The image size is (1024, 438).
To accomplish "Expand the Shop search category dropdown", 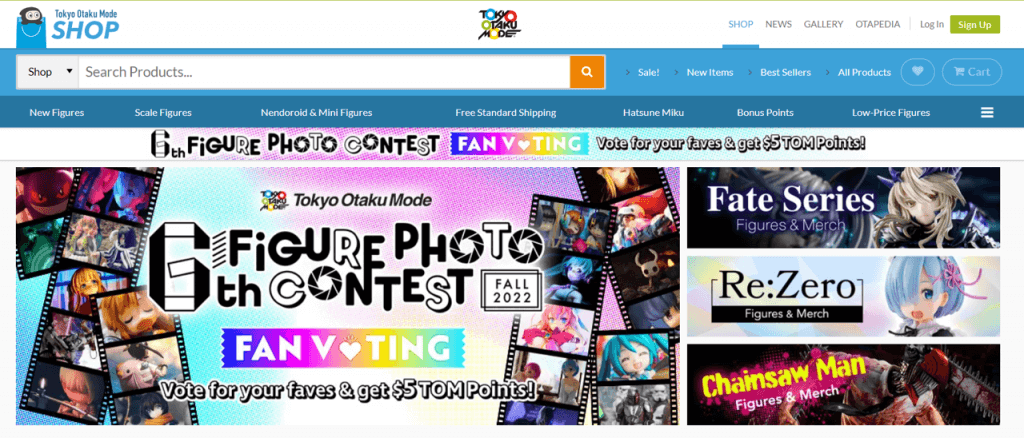I will (48, 72).
